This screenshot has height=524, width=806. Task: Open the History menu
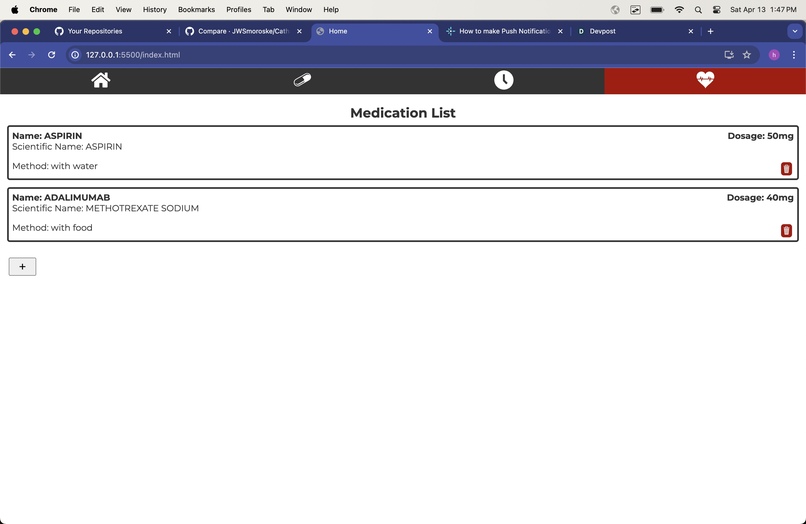(x=155, y=9)
